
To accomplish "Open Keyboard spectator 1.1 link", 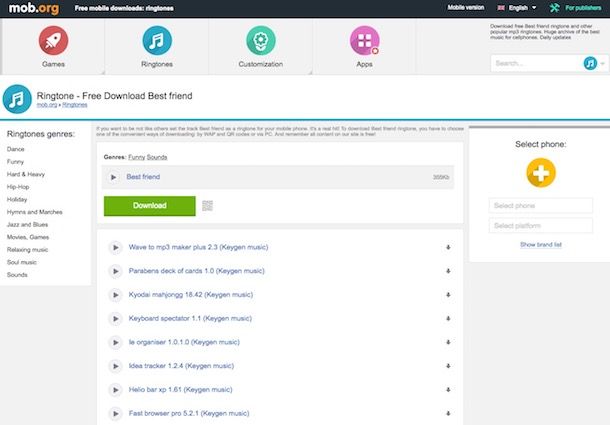I will pyautogui.click(x=190, y=318).
